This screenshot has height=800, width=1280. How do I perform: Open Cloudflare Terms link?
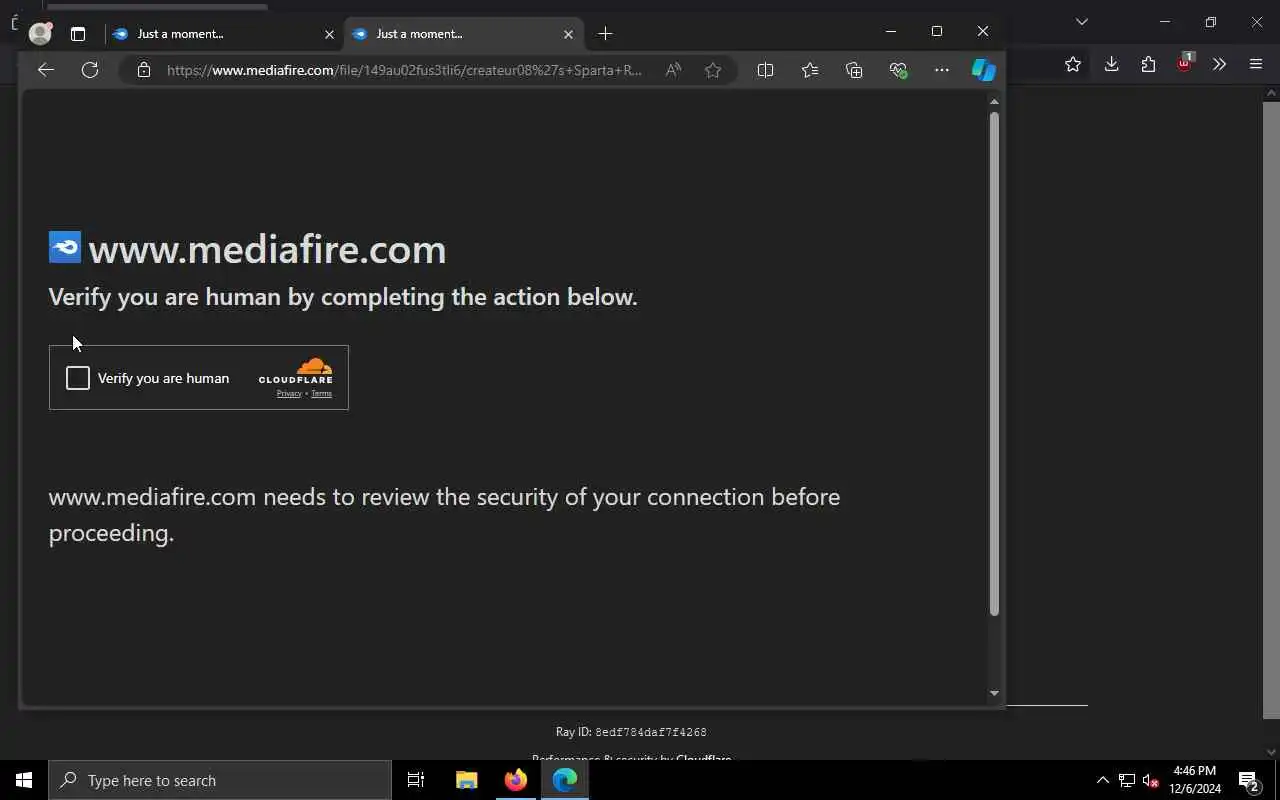[x=321, y=394]
